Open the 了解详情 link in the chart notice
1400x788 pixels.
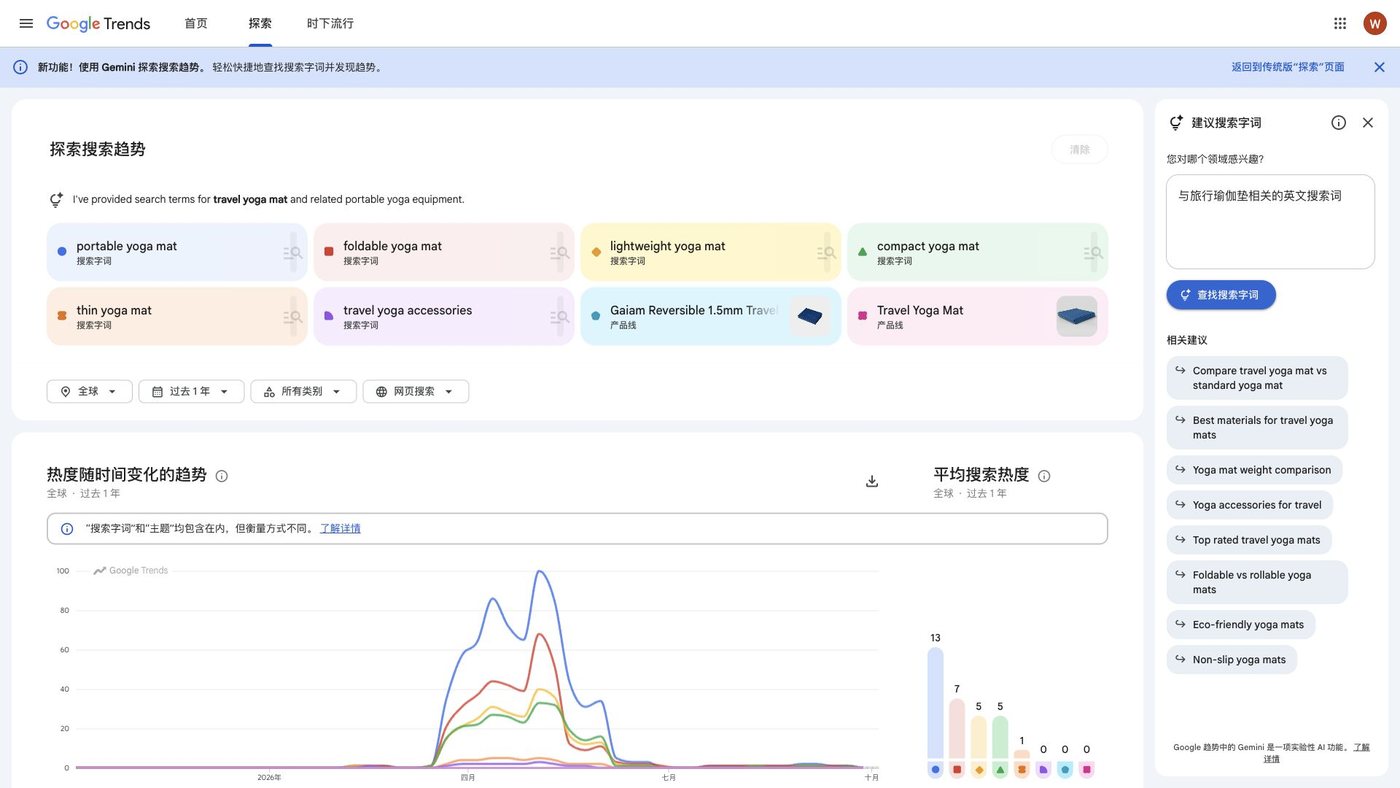pyautogui.click(x=340, y=529)
